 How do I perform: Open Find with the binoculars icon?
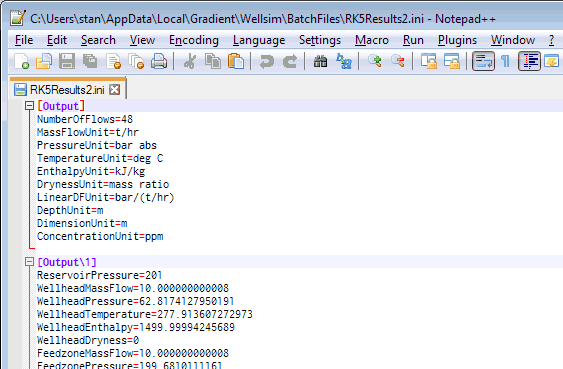(x=321, y=61)
